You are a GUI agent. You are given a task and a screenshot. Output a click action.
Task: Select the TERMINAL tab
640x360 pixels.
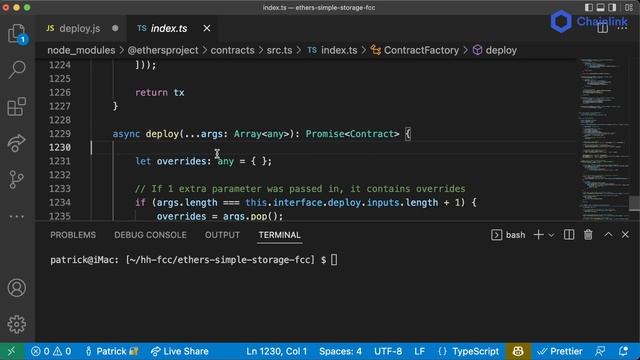point(280,235)
